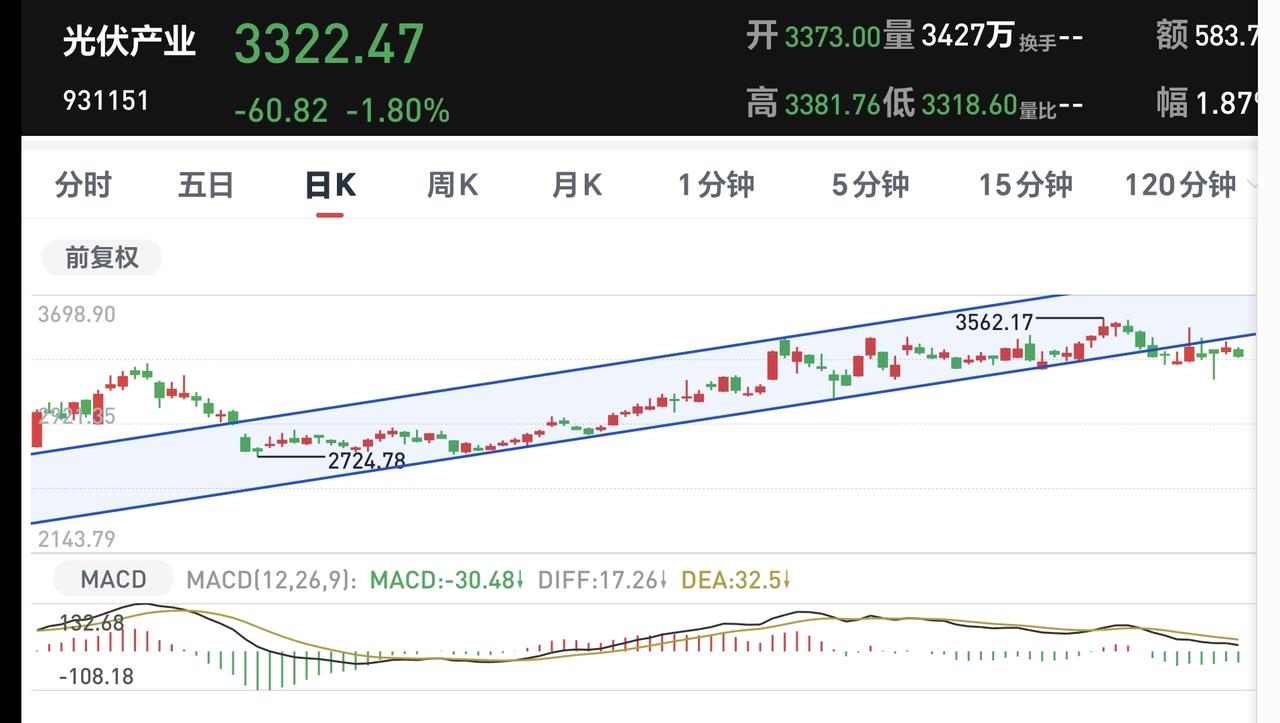The height and width of the screenshot is (723, 1280).
Task: Click the DEA:32.5 value
Action: [x=737, y=580]
